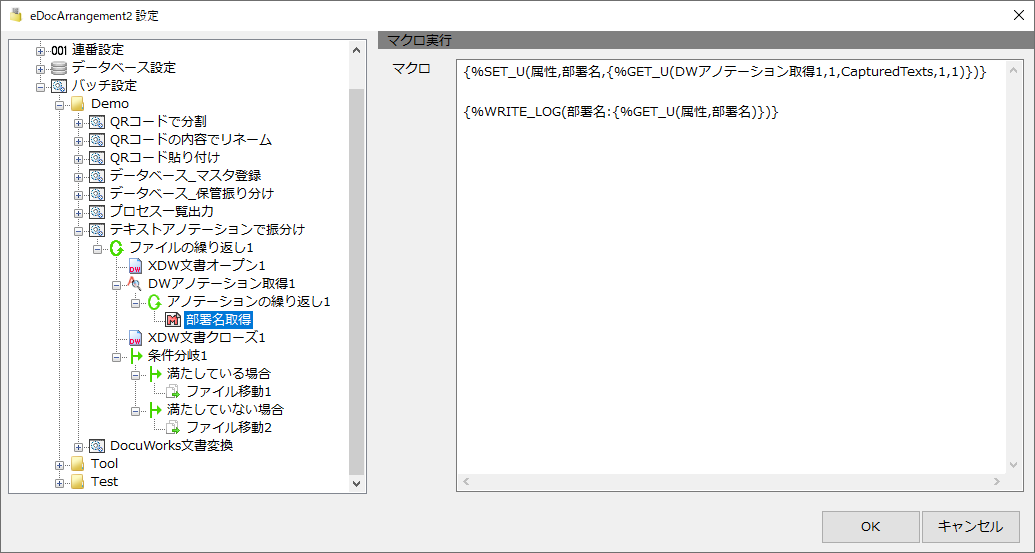Click the tree scrollbar up arrow

point(356,49)
